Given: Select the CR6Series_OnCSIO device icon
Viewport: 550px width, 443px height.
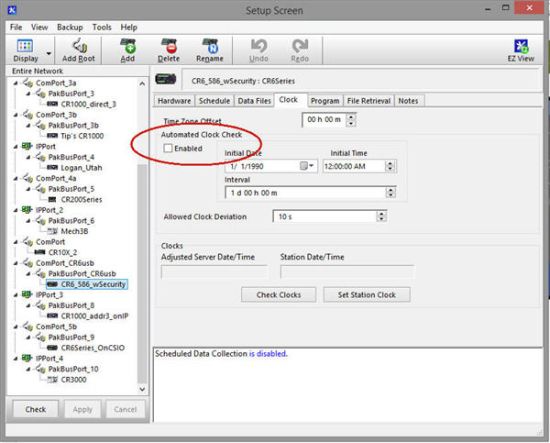Looking at the screenshot, I should pos(52,348).
